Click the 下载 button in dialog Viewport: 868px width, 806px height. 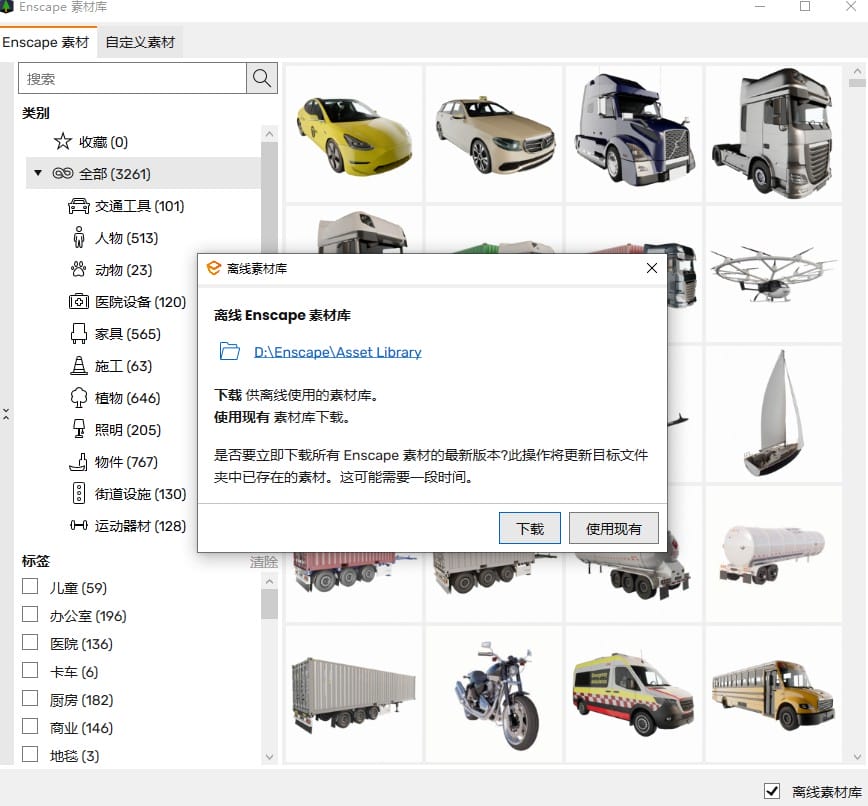(530, 529)
